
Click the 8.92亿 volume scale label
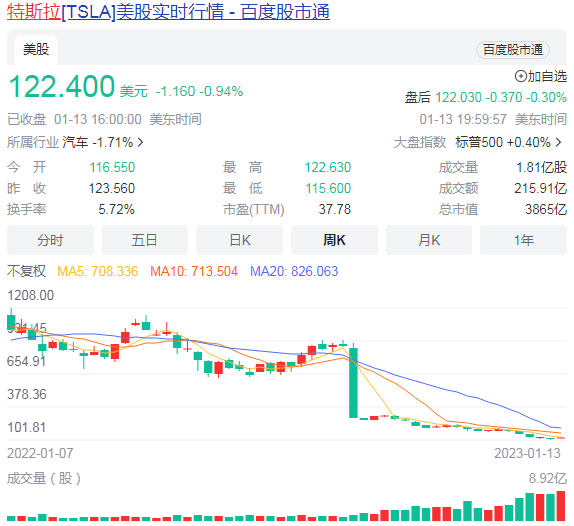tap(548, 478)
